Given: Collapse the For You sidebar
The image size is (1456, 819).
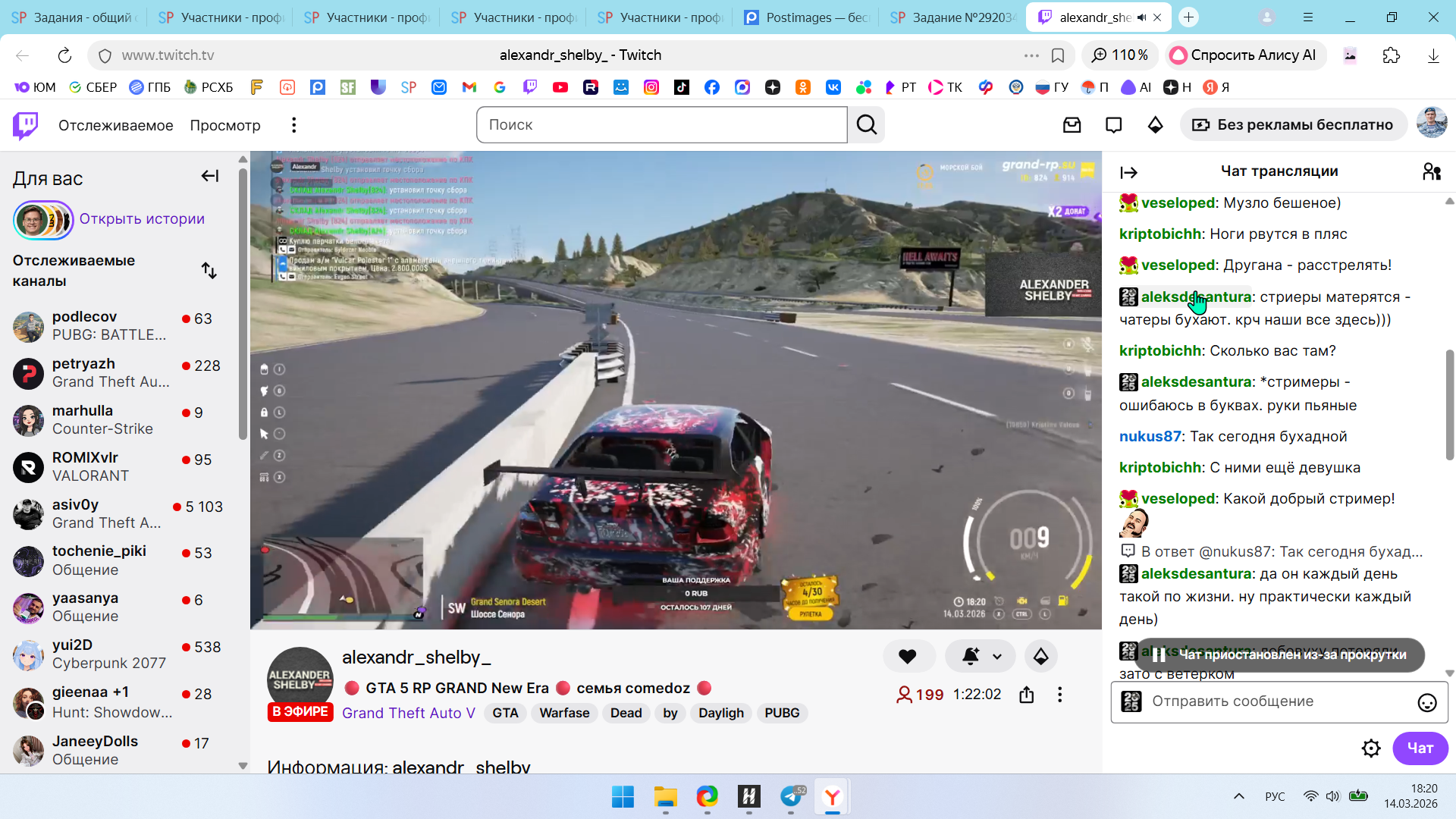Looking at the screenshot, I should tap(209, 177).
